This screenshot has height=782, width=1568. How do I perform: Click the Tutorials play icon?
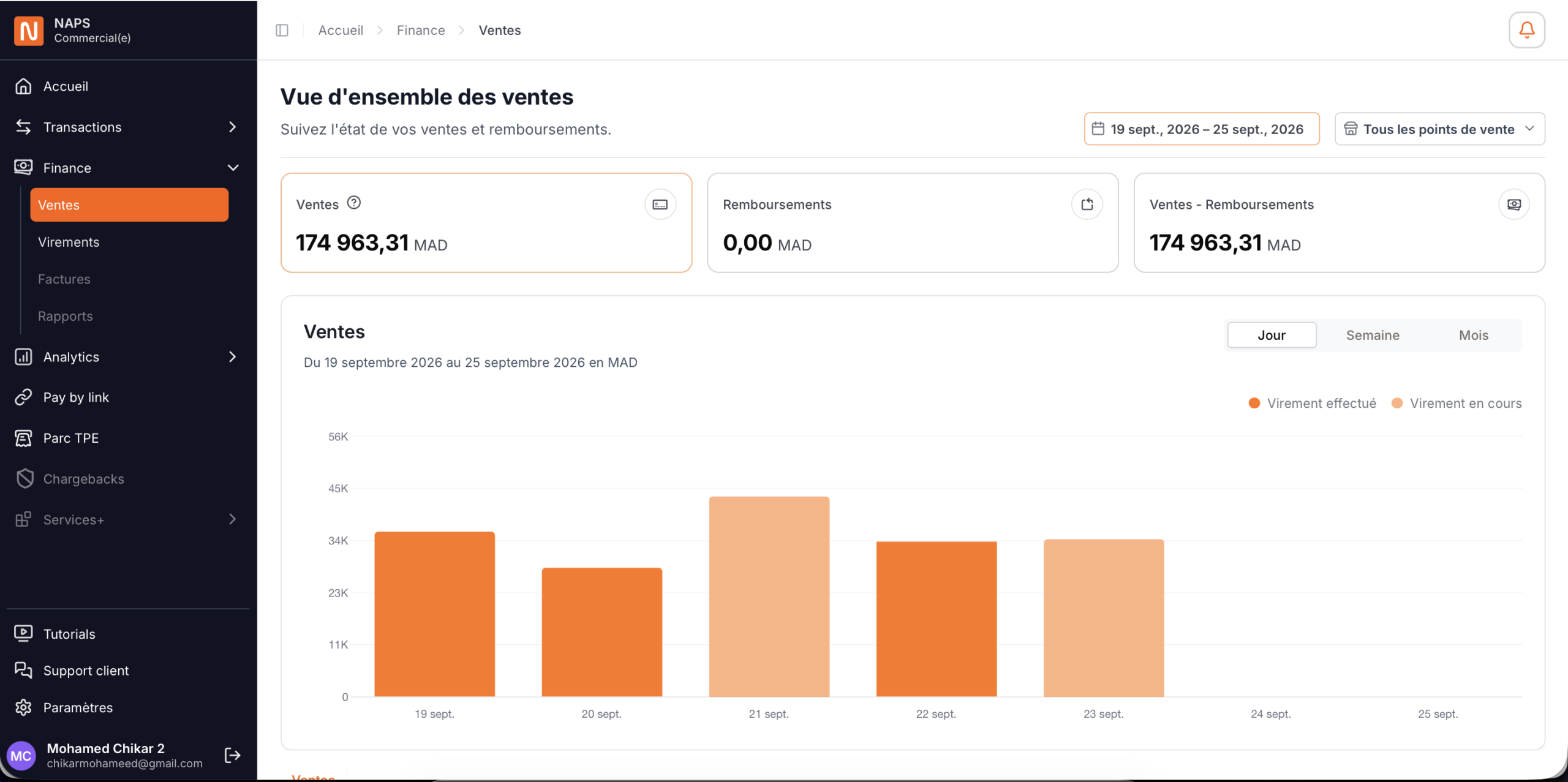pos(23,633)
